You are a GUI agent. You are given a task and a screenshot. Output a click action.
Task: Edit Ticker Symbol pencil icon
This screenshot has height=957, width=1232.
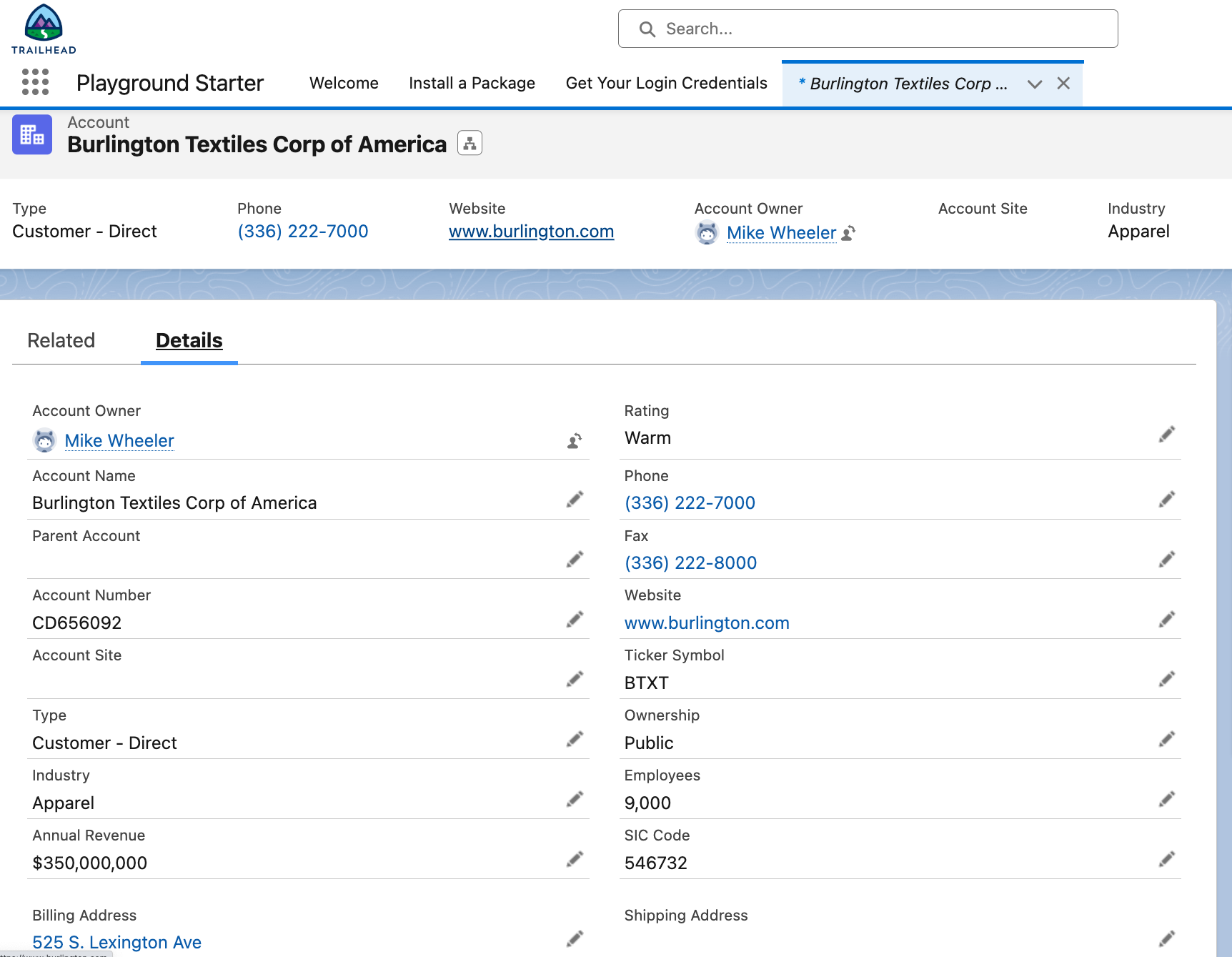(1167, 679)
